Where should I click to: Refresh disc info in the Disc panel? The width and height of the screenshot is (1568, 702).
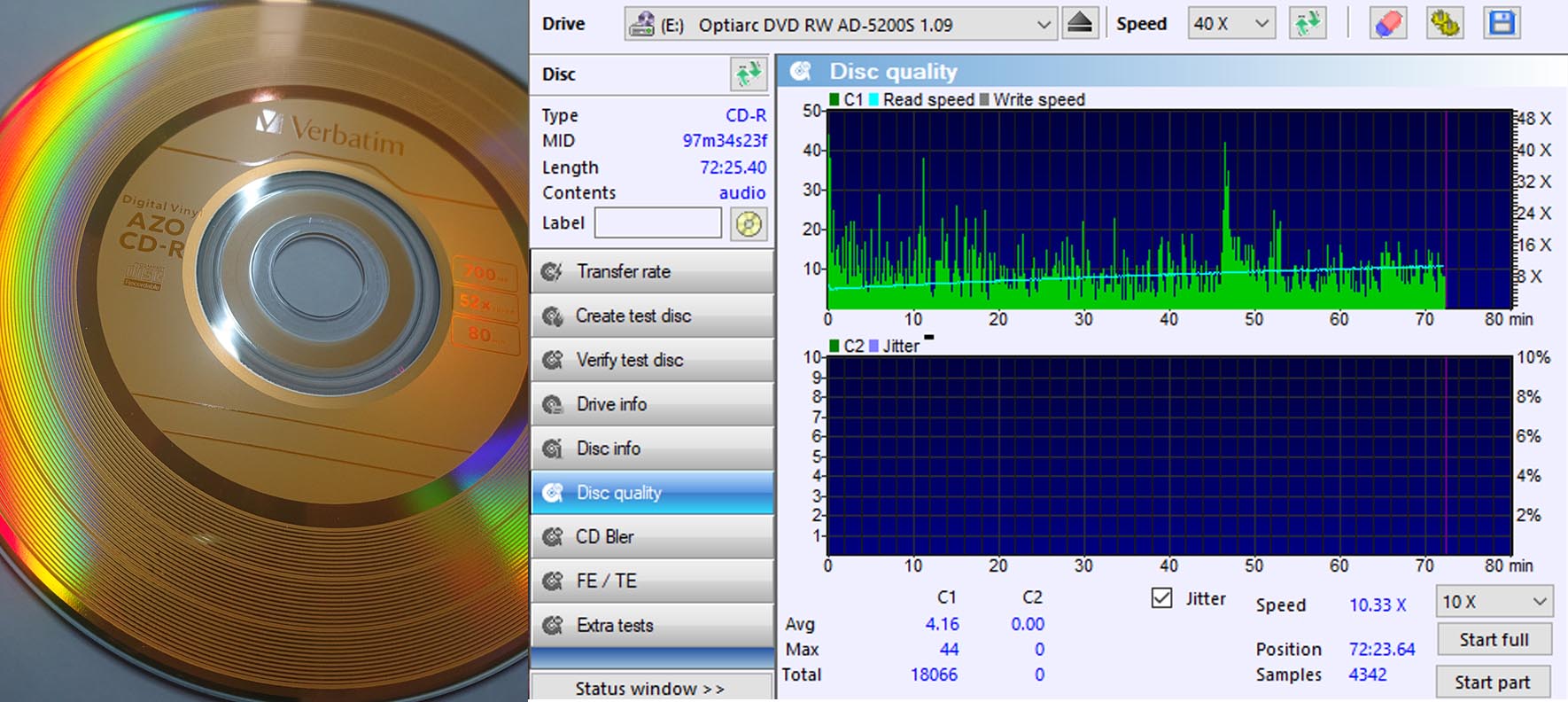pos(749,74)
